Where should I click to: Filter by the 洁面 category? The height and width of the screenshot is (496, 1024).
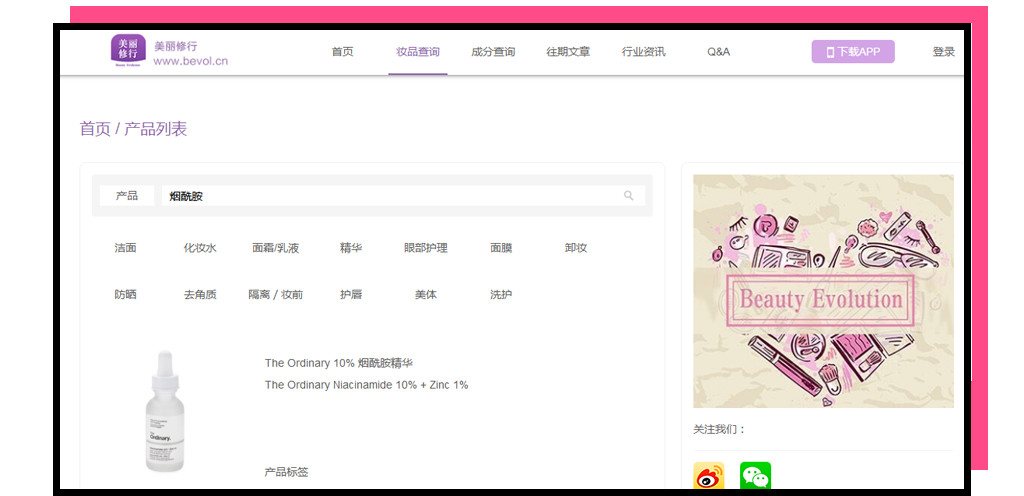pos(125,248)
